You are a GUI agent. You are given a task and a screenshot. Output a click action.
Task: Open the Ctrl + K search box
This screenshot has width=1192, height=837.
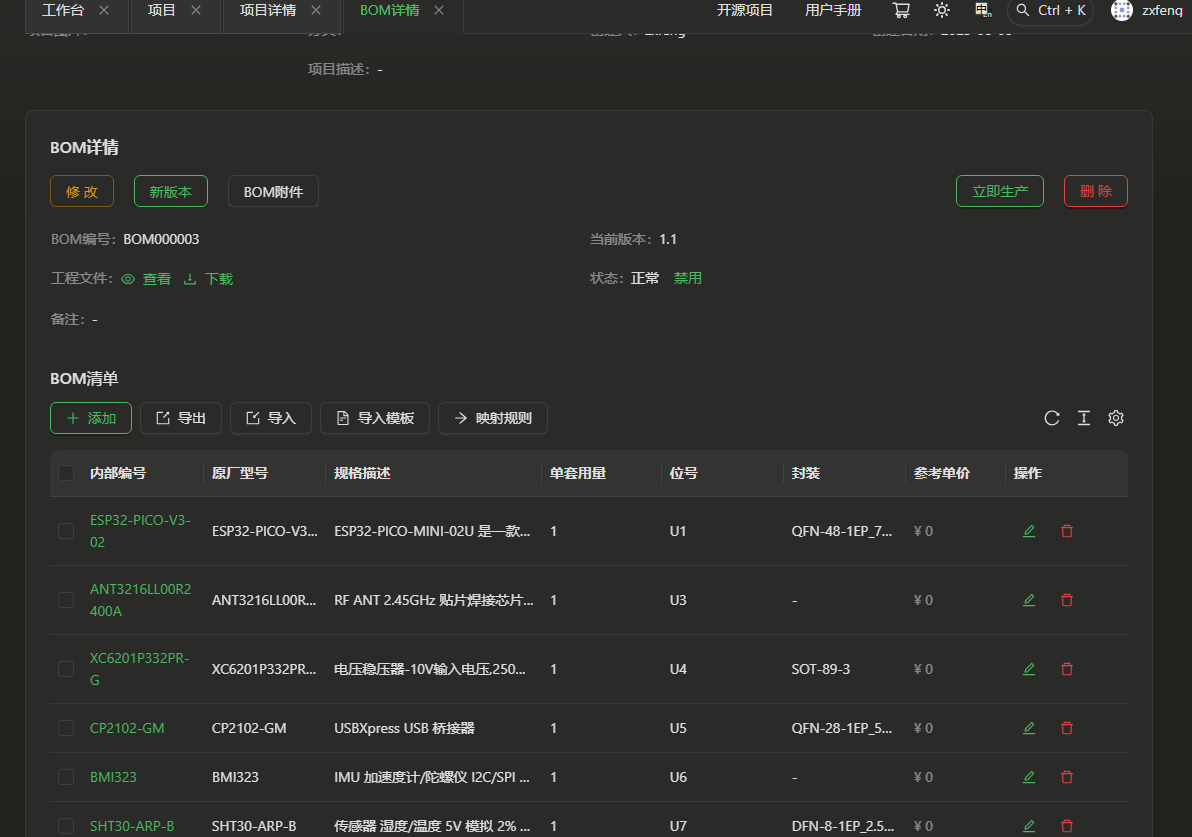[x=1050, y=10]
